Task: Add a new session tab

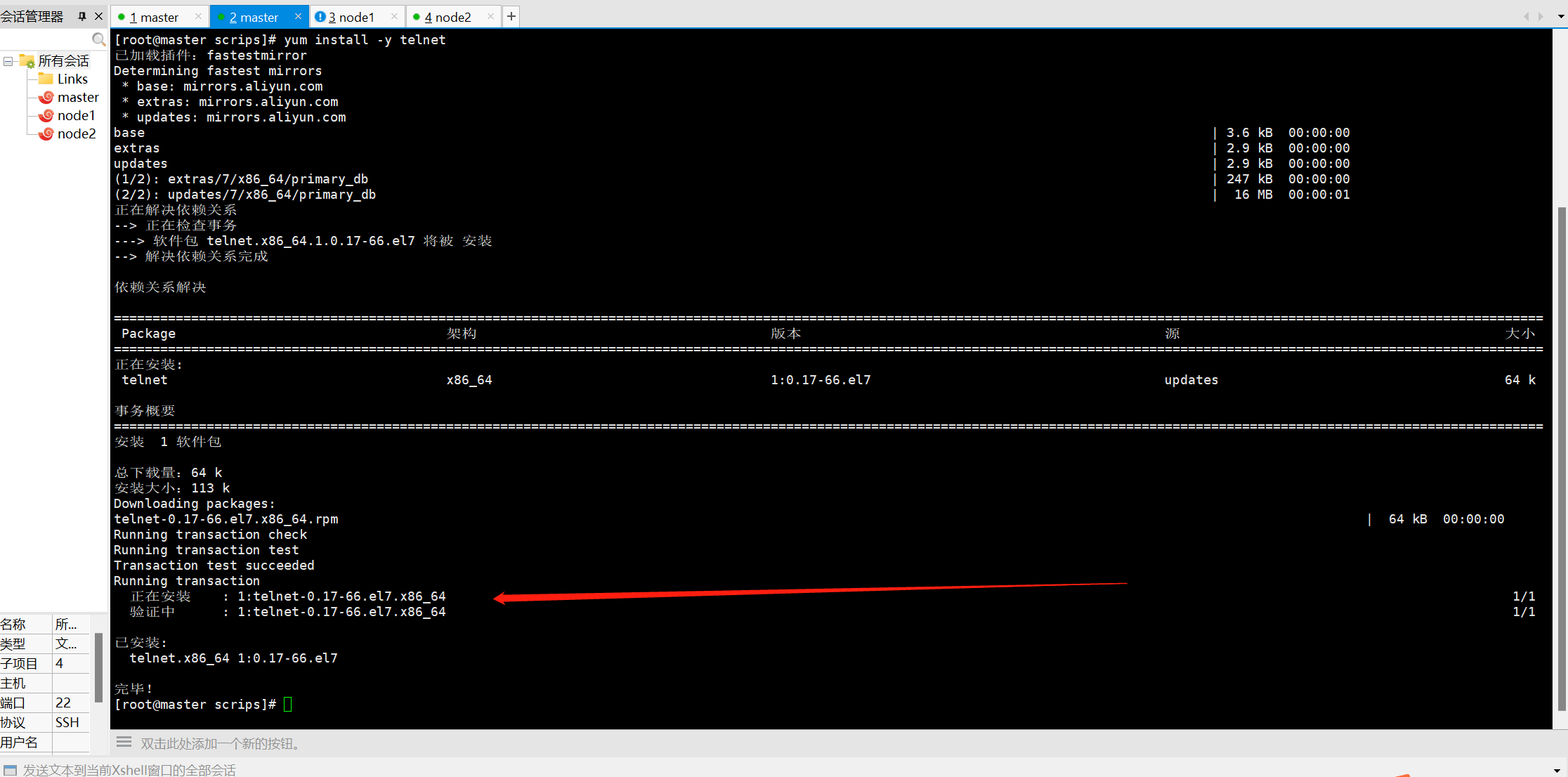Action: pos(511,16)
